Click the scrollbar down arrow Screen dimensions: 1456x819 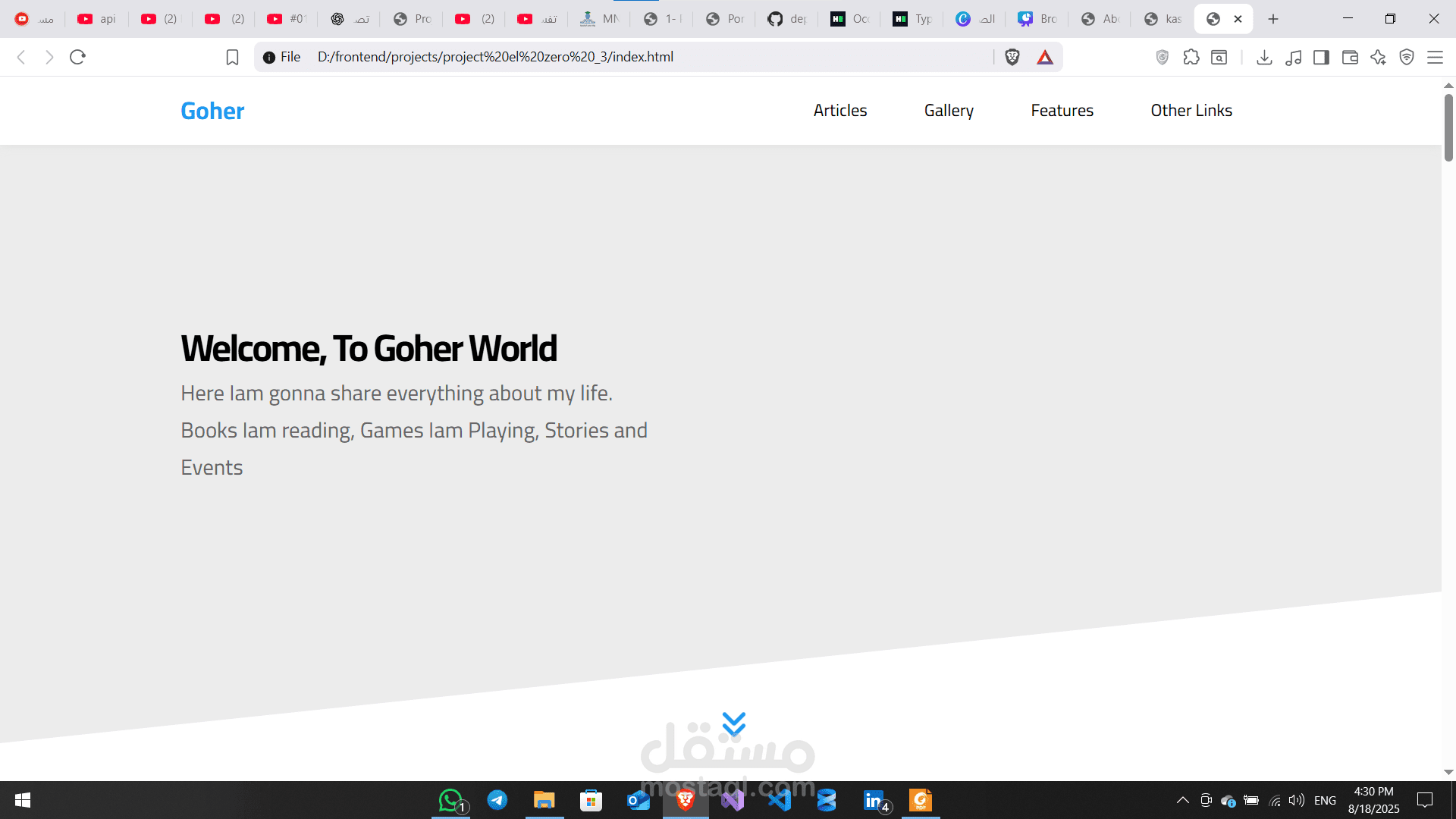(1448, 772)
